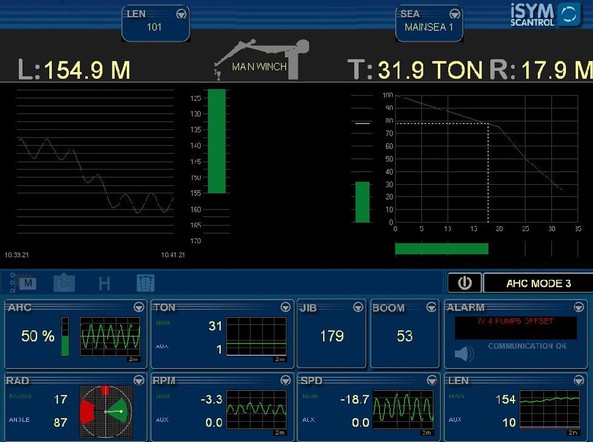
Task: Click the AHC green level bar
Action: 65,337
